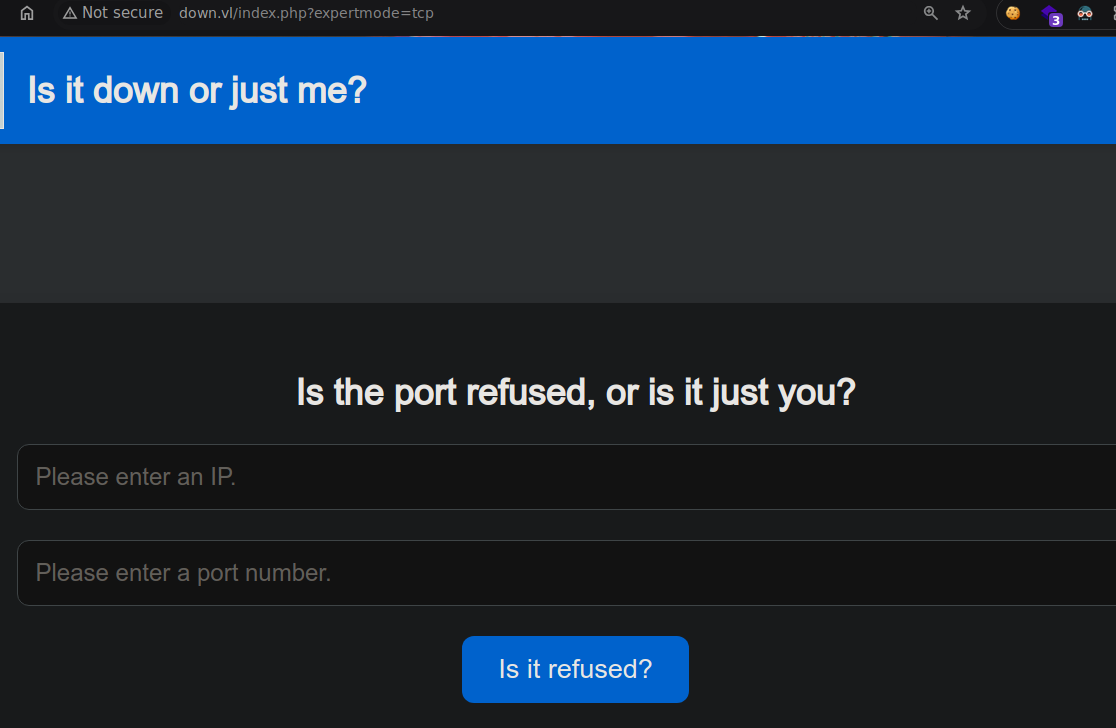Click the 'Is it down or just me?' header
Viewport: 1116px width, 728px height.
[197, 91]
